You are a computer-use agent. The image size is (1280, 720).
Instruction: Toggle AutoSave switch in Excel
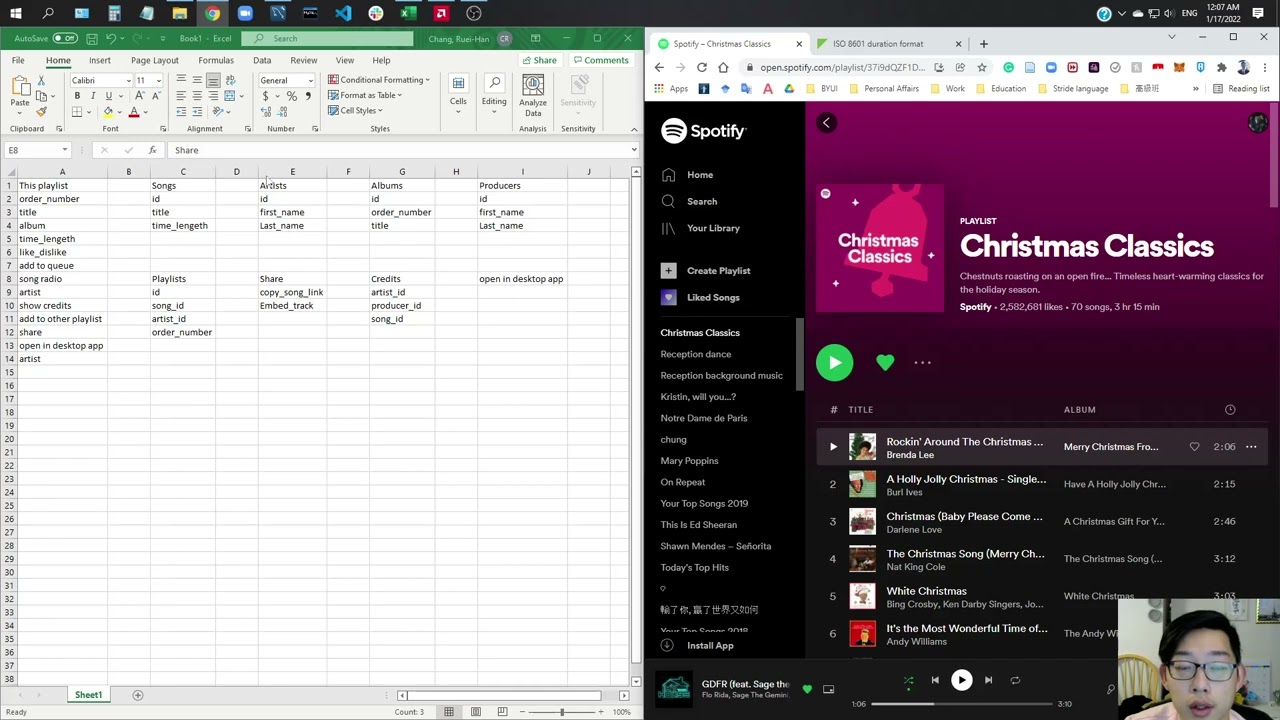pos(65,39)
